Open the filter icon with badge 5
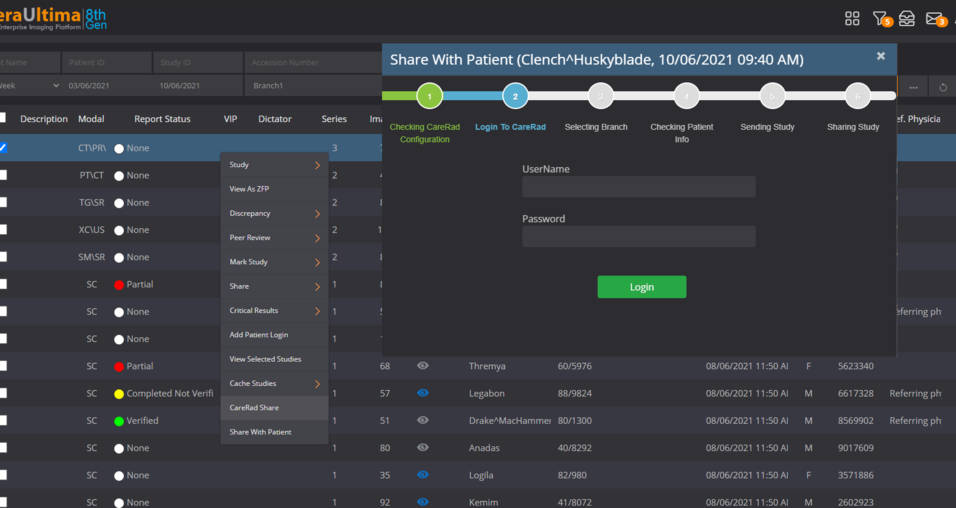This screenshot has width=956, height=508. [x=879, y=18]
